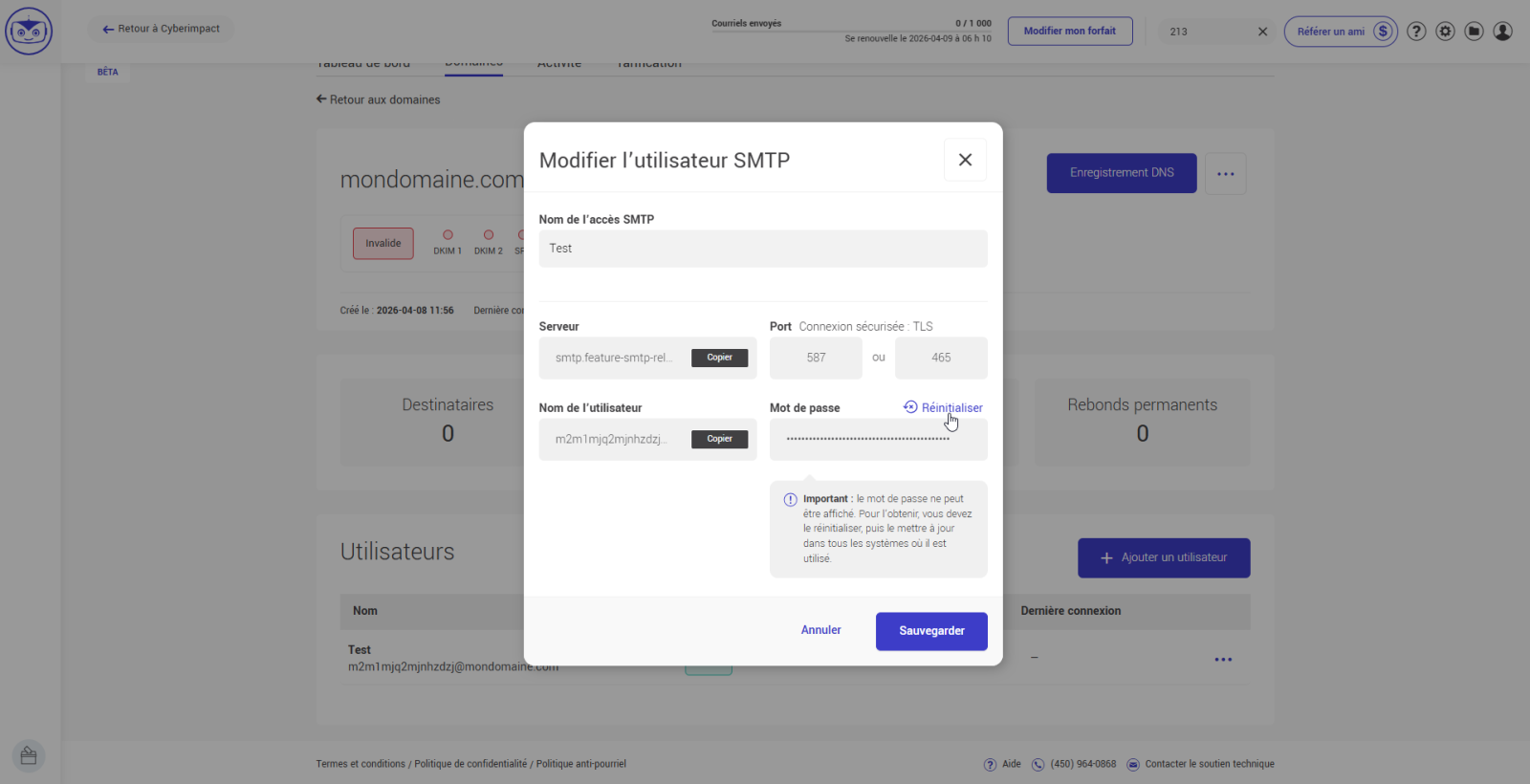1530x784 pixels.
Task: Open the settings gear icon
Action: click(1445, 32)
